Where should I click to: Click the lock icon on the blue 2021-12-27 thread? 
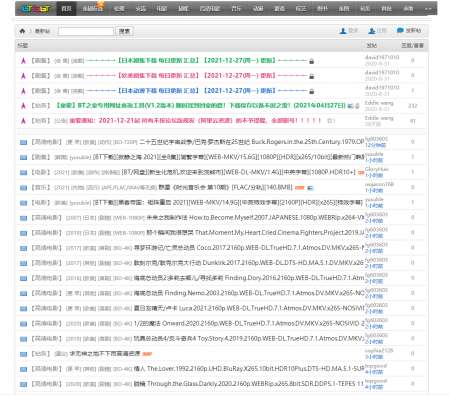pos(311,91)
